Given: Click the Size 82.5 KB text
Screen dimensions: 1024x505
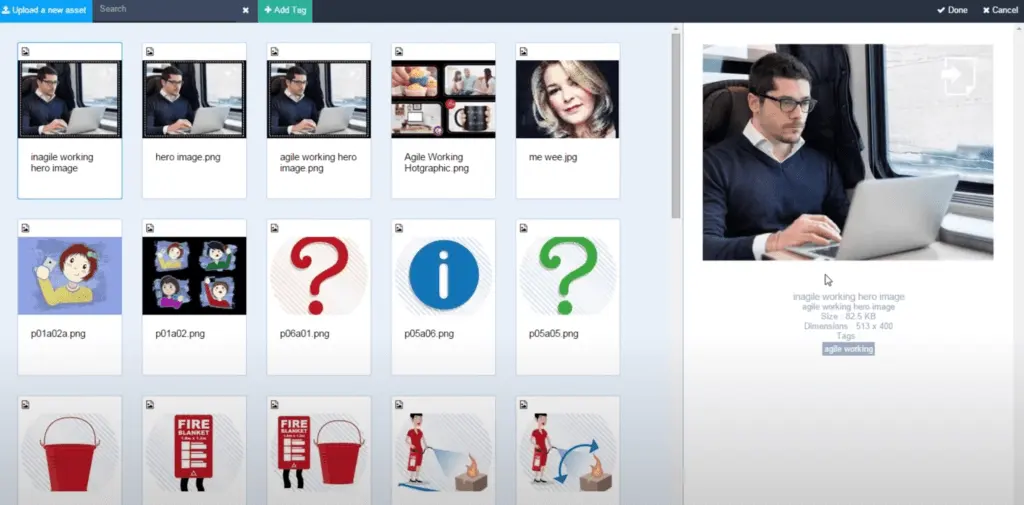Looking at the screenshot, I should pyautogui.click(x=848, y=316).
